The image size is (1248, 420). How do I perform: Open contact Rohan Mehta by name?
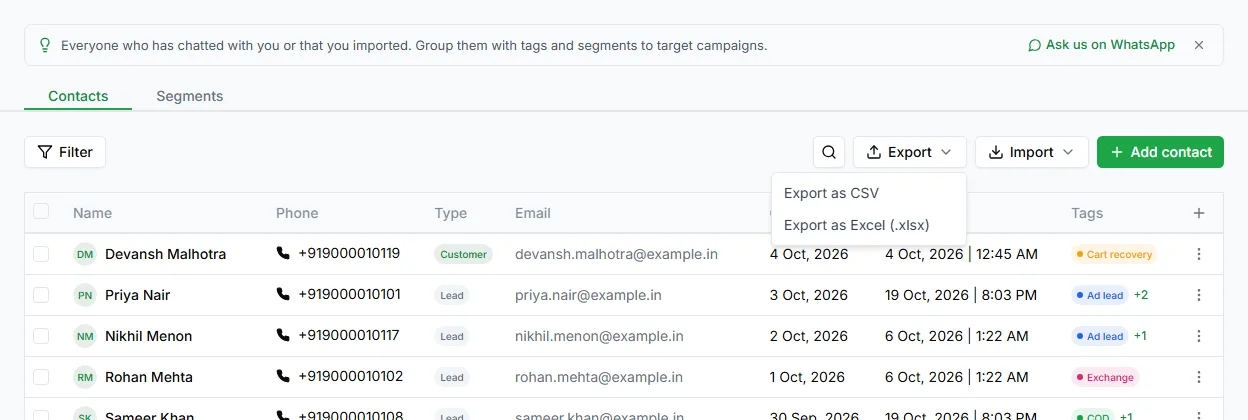[149, 377]
